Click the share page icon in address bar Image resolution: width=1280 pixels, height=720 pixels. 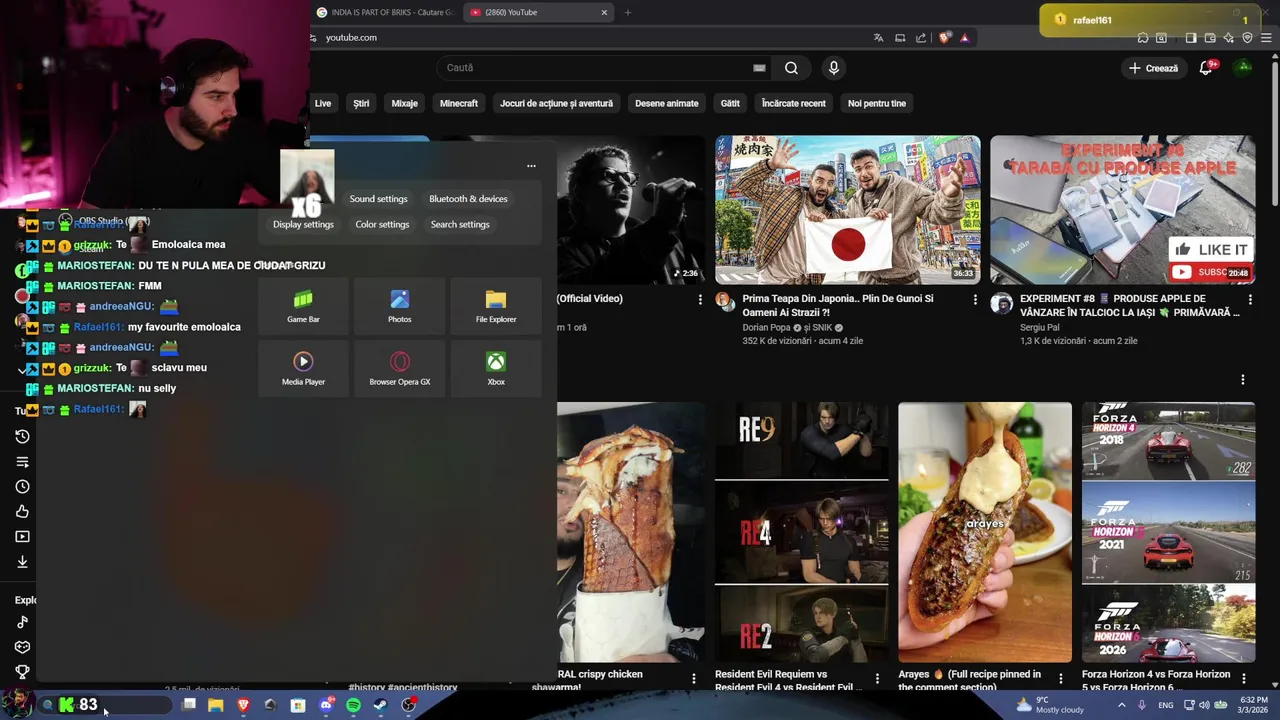pyautogui.click(x=921, y=38)
